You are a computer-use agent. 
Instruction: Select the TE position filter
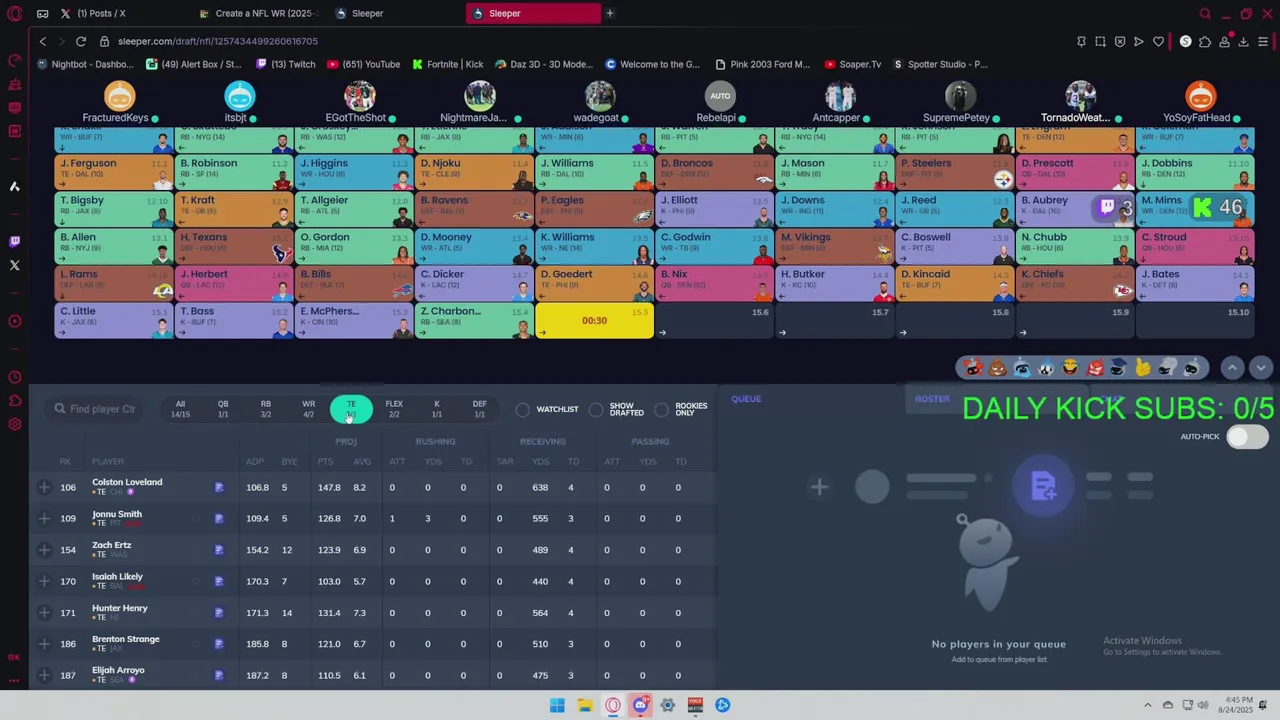pos(351,409)
